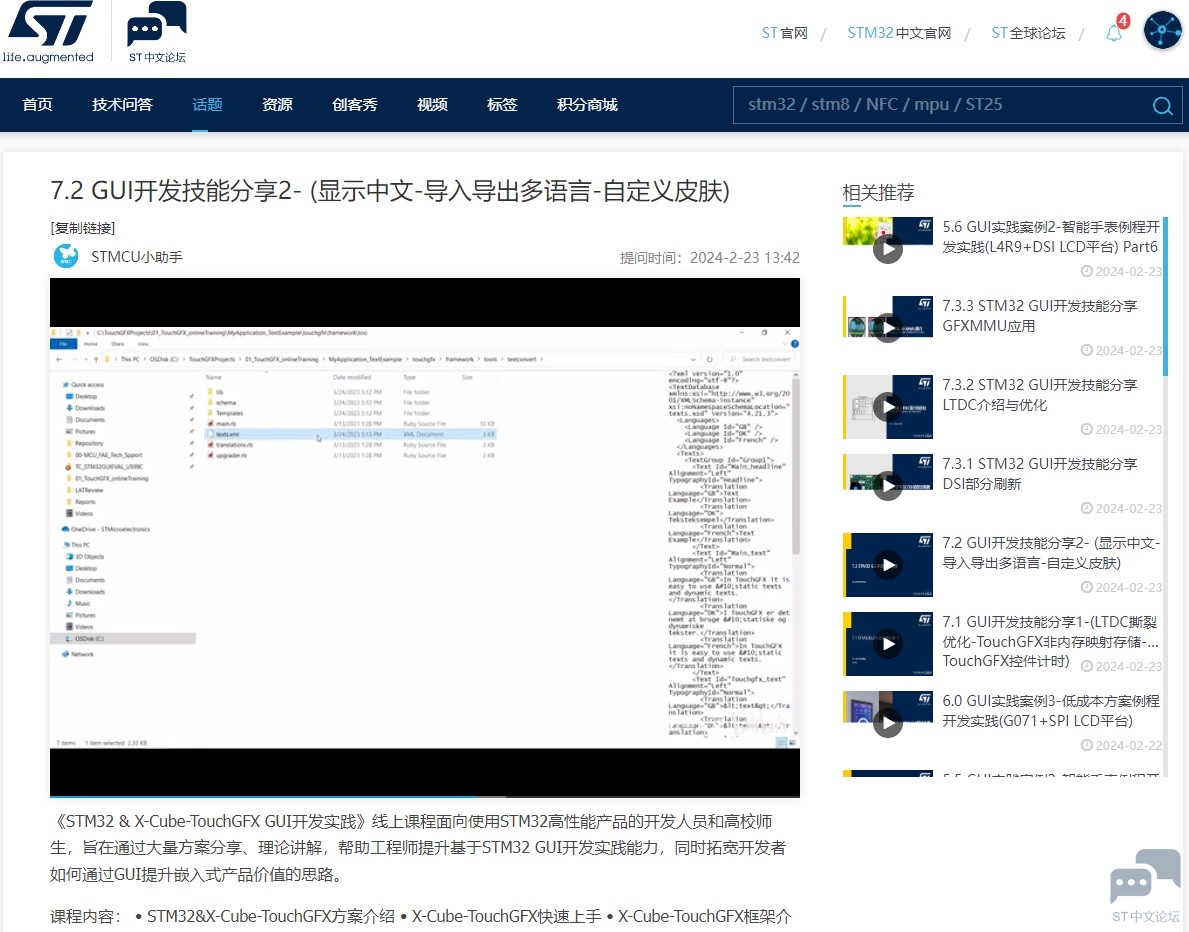Click 提问时间 2024-2-23 13:42 text
Image resolution: width=1189 pixels, height=932 pixels.
pos(709,258)
